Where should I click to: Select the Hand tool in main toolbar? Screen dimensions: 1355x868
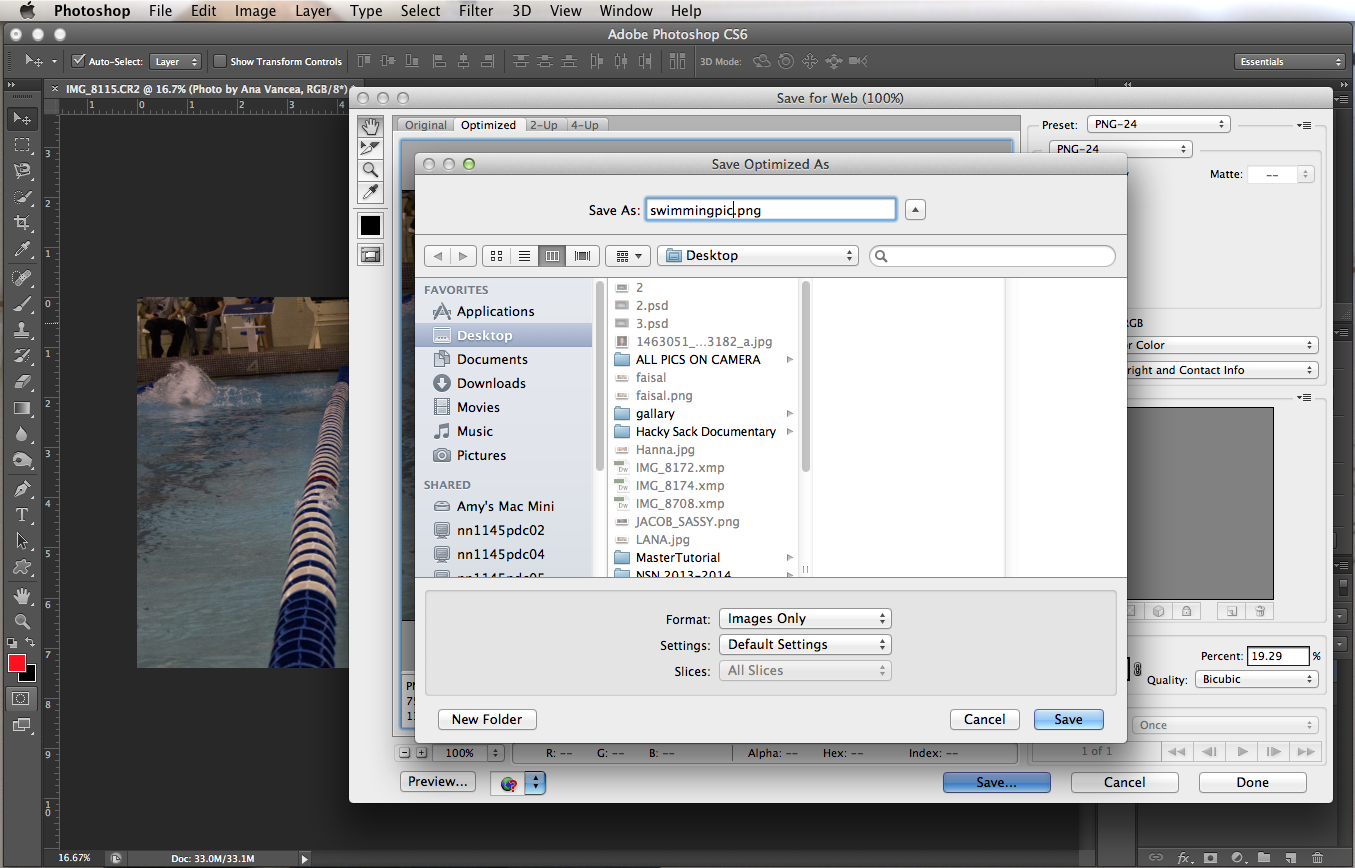coord(21,596)
